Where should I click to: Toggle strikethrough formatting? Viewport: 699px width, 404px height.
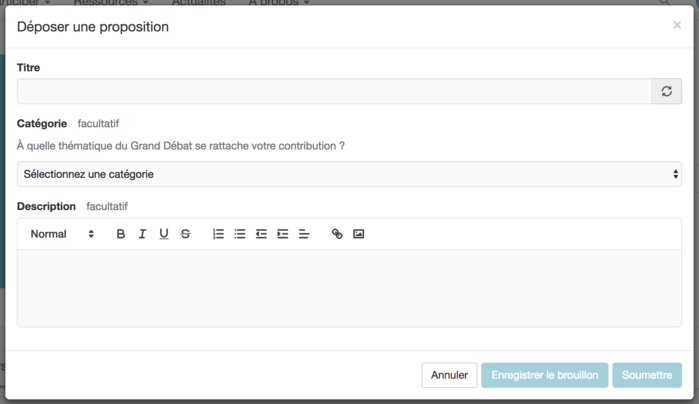pyautogui.click(x=185, y=234)
